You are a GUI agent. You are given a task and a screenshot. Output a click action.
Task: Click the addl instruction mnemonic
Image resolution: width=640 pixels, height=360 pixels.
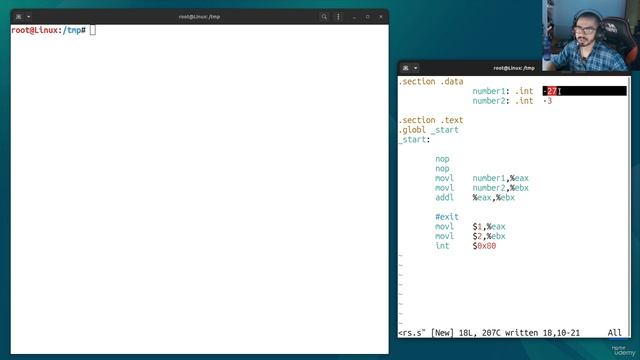coord(444,198)
